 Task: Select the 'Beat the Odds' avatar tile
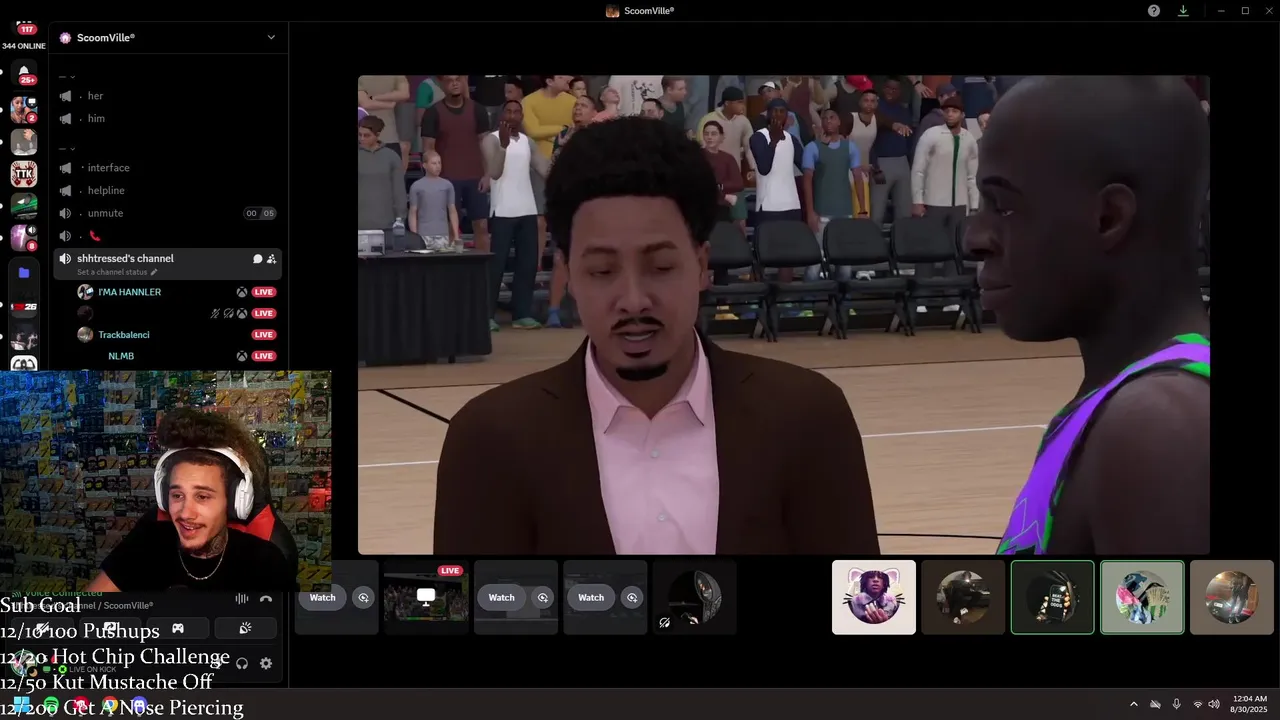1052,597
